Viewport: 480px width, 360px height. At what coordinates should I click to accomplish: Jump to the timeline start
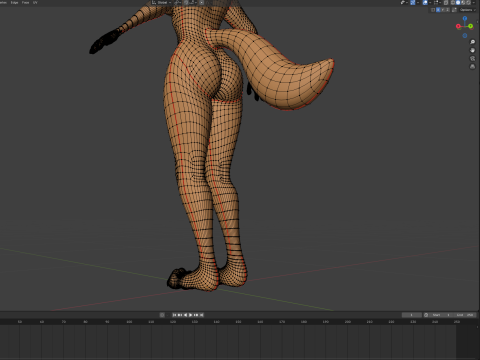pos(174,315)
